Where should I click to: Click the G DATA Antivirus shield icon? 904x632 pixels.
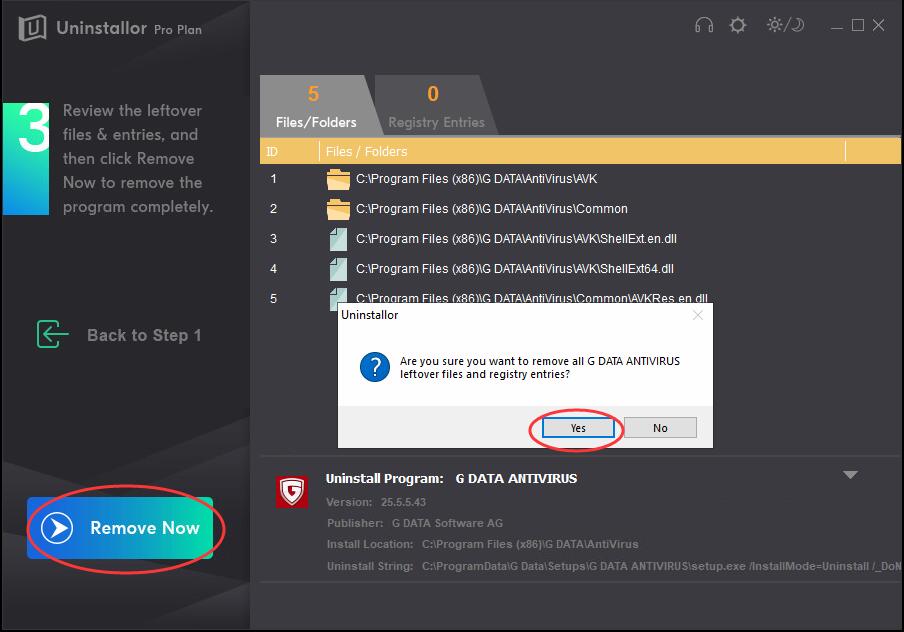coord(292,492)
